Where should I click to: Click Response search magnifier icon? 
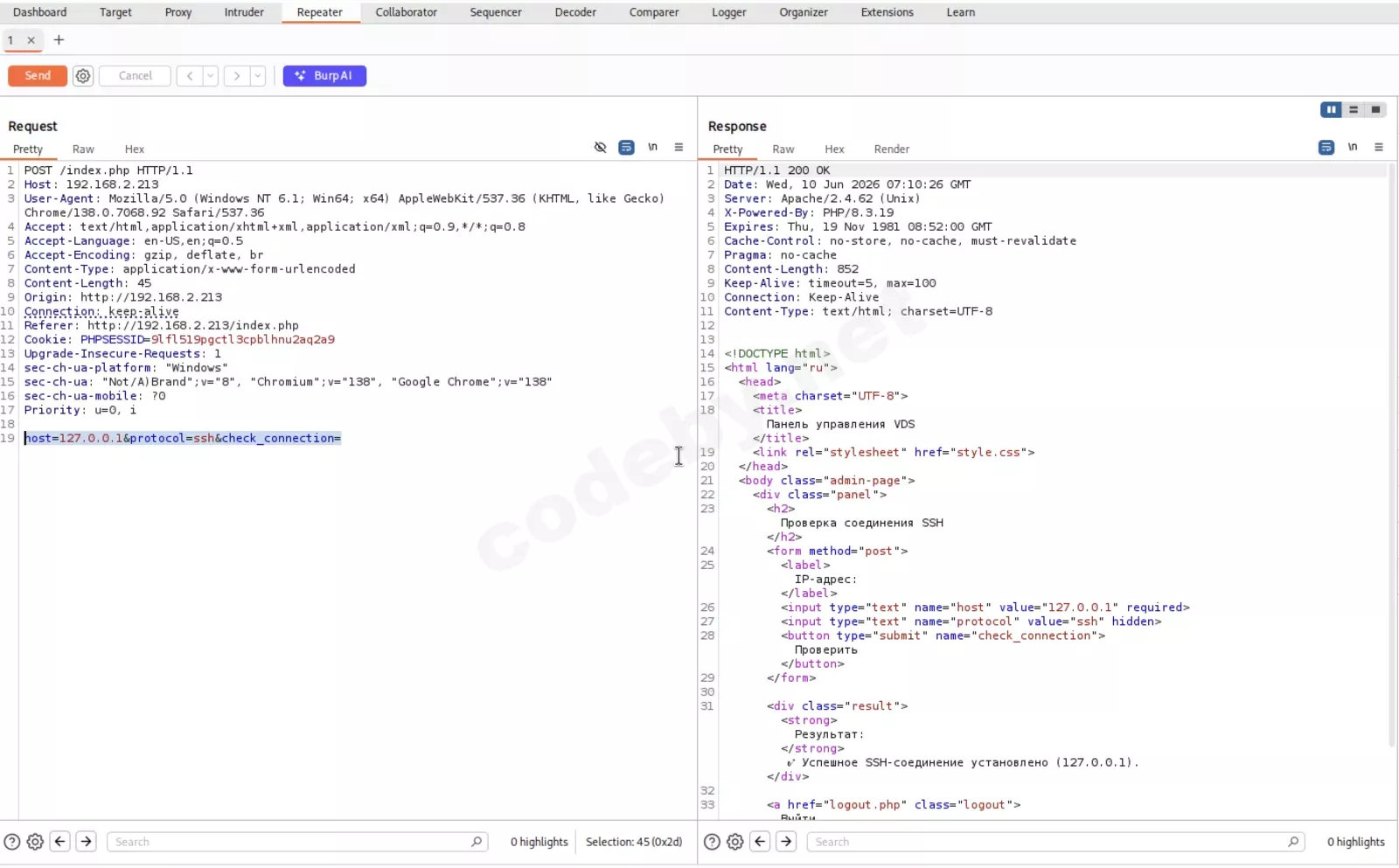1293,842
